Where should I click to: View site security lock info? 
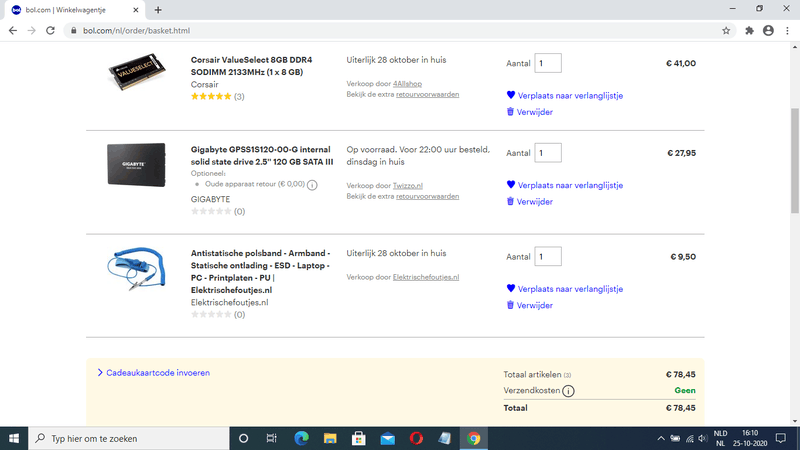pos(73,31)
